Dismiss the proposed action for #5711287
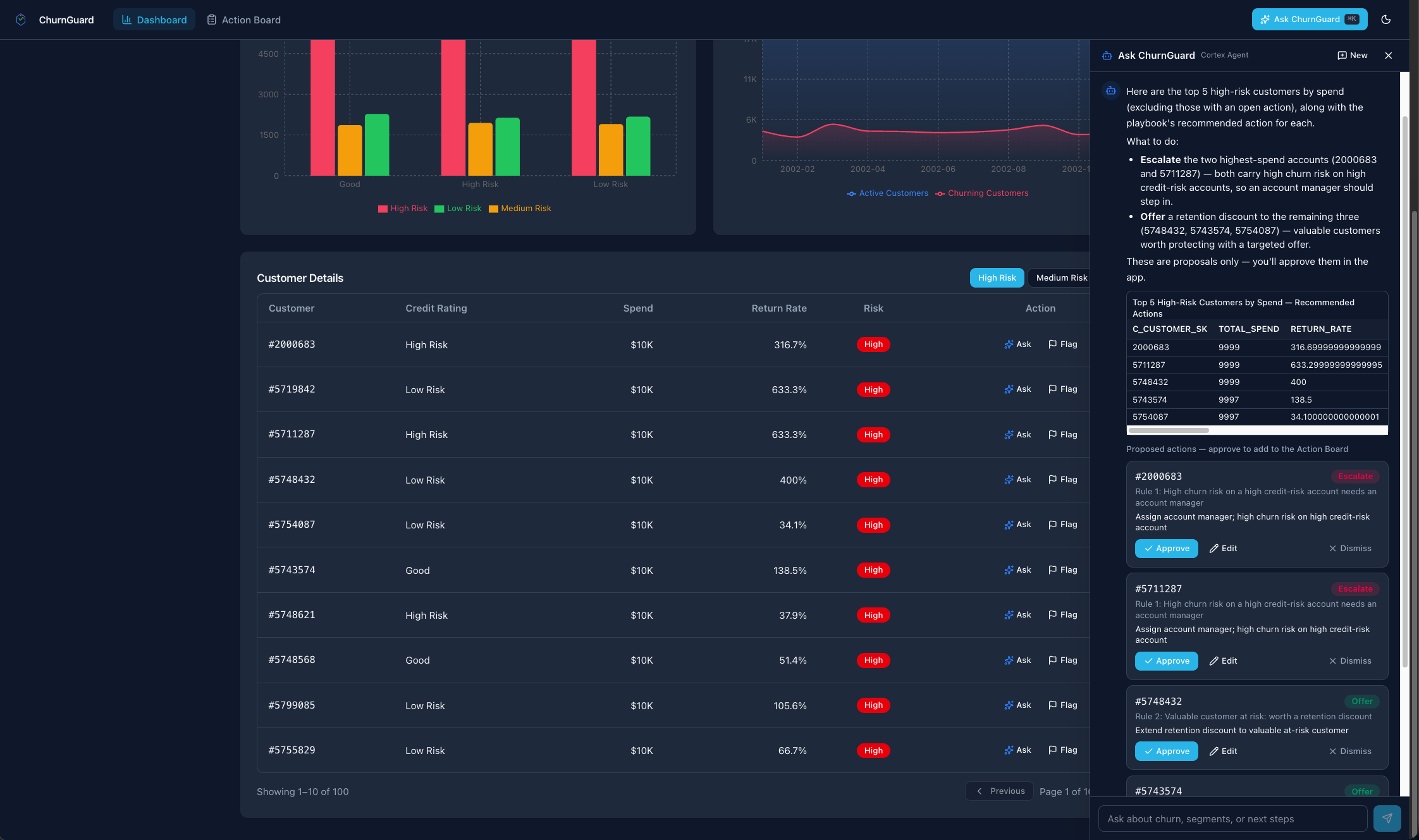This screenshot has width=1419, height=840. 1350,661
